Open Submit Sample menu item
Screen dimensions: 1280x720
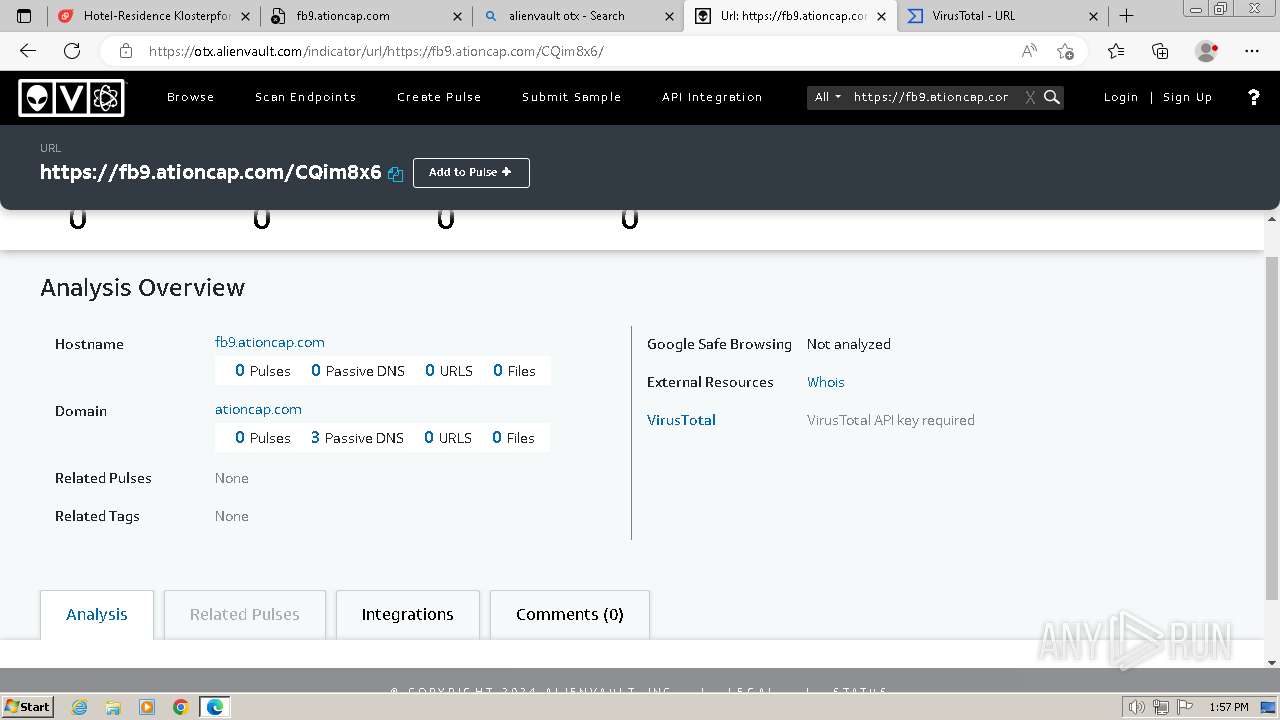[572, 97]
